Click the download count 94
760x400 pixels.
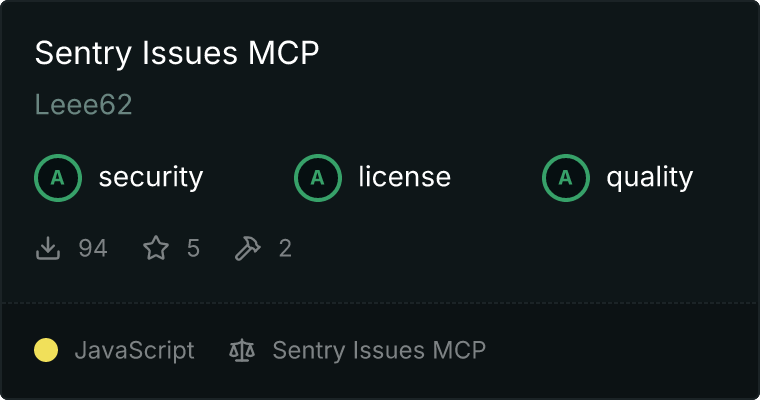click(93, 248)
